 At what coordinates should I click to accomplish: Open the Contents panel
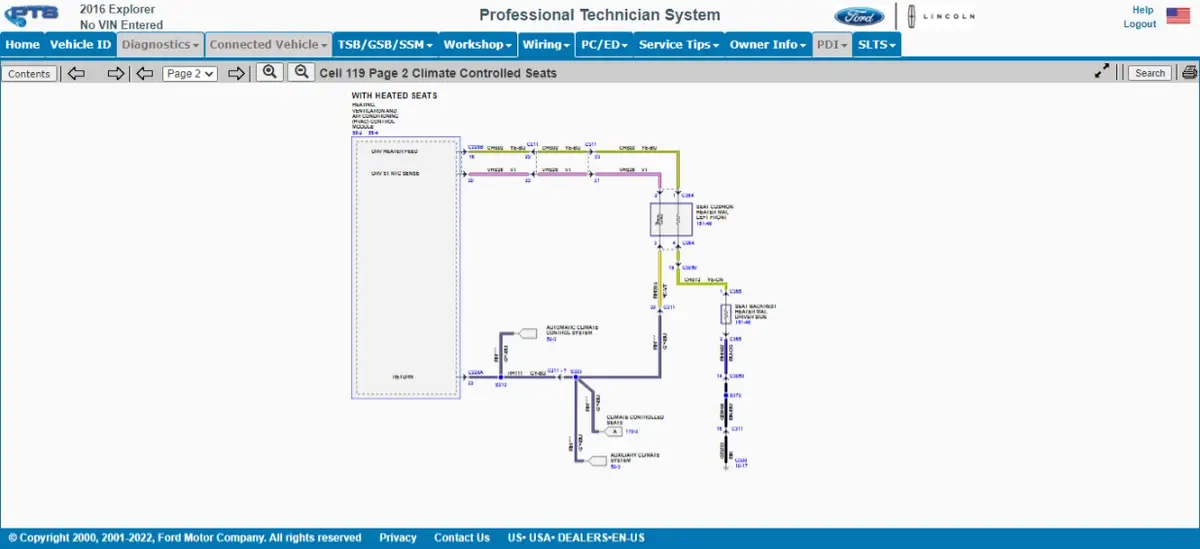point(29,73)
